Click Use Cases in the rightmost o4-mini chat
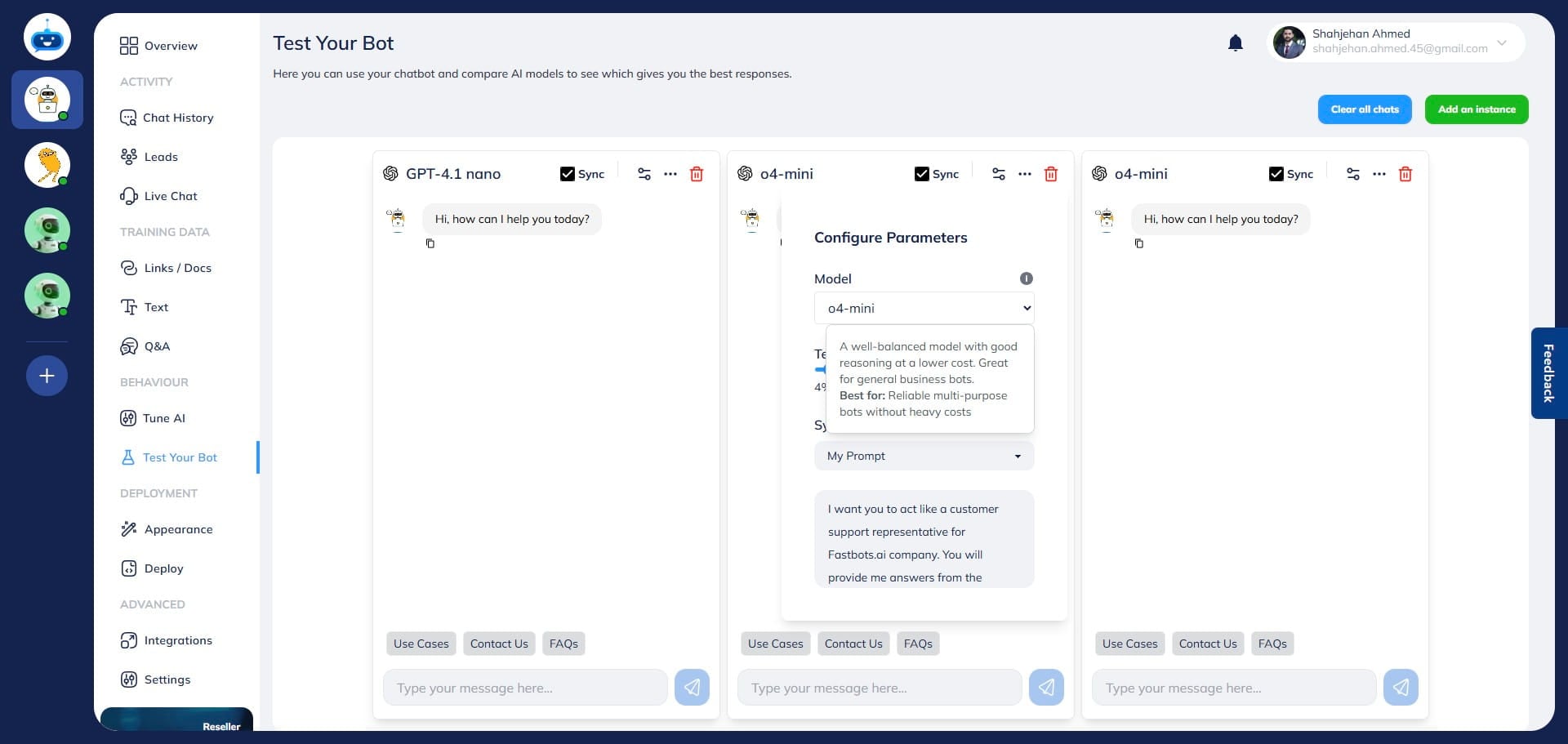This screenshot has width=1568, height=744. click(x=1130, y=644)
